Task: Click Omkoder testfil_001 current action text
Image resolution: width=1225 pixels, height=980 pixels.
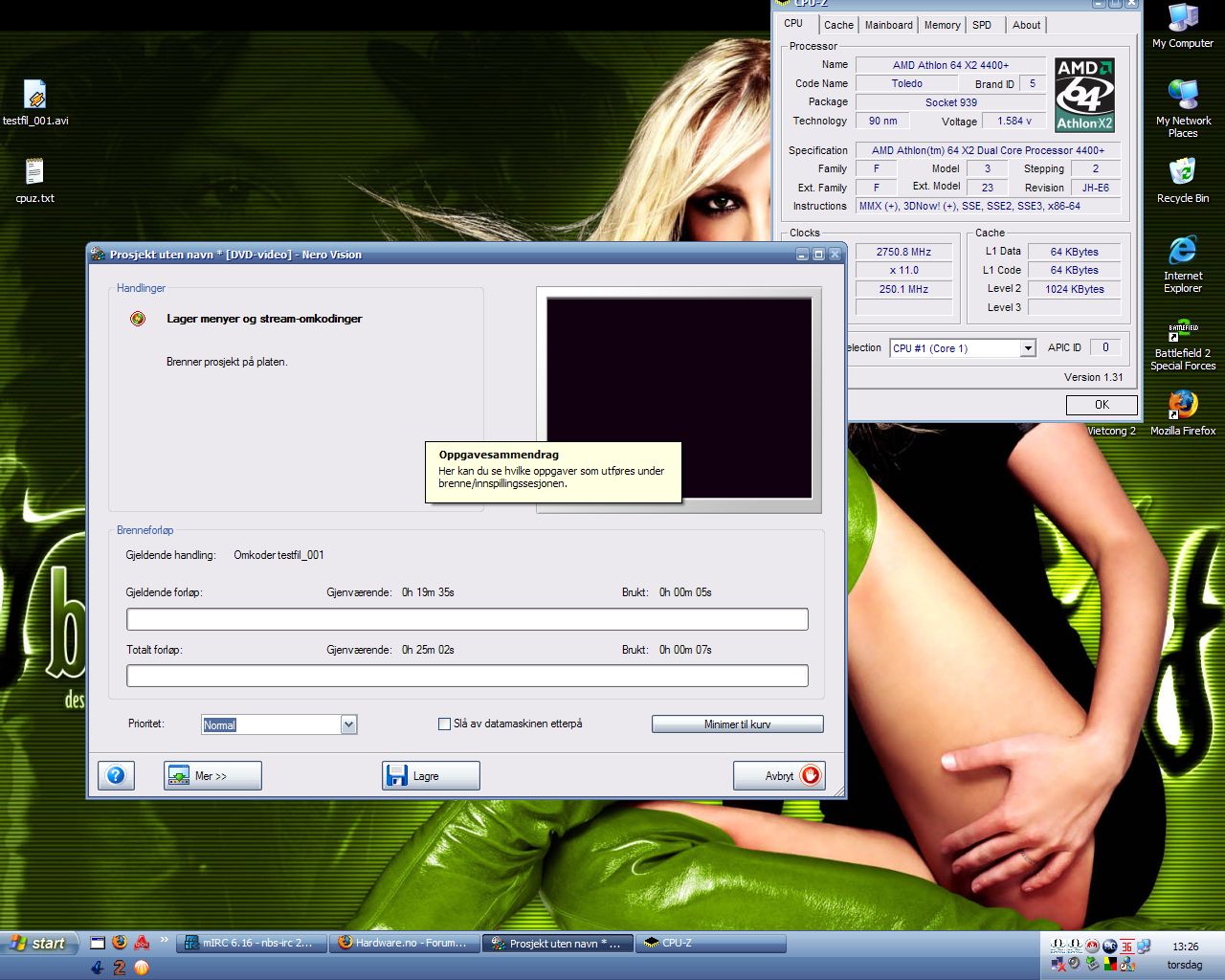Action: [278, 555]
